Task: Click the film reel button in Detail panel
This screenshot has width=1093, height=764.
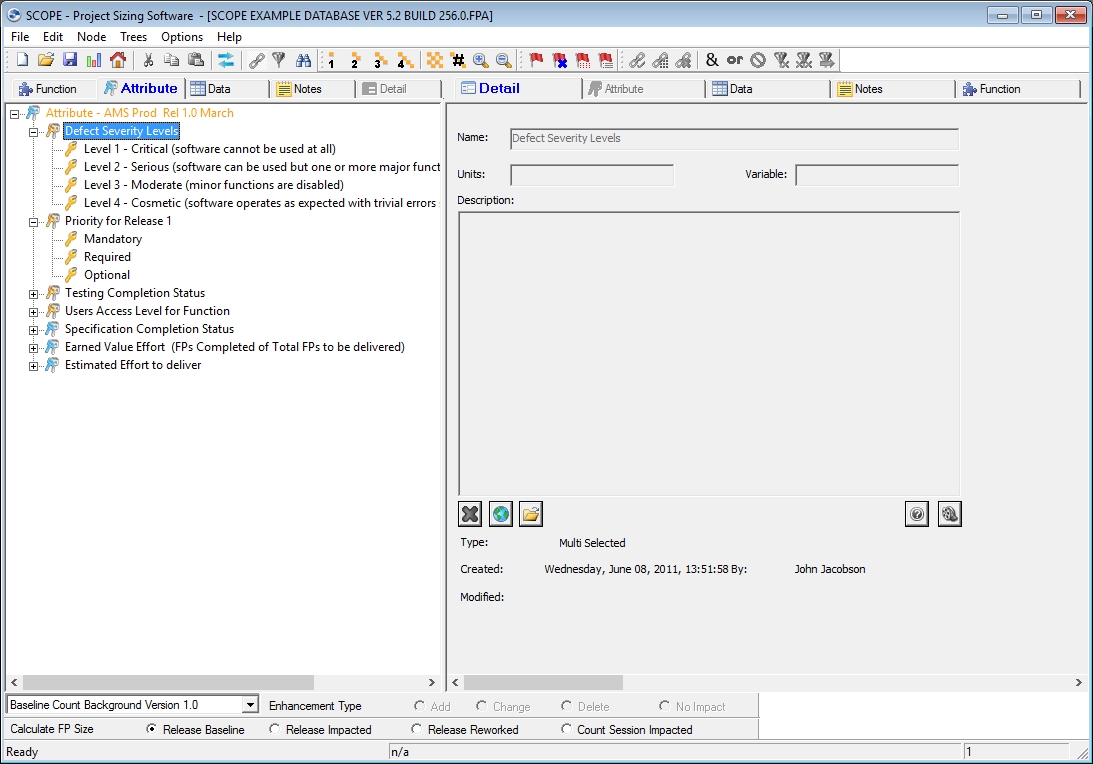Action: click(949, 514)
